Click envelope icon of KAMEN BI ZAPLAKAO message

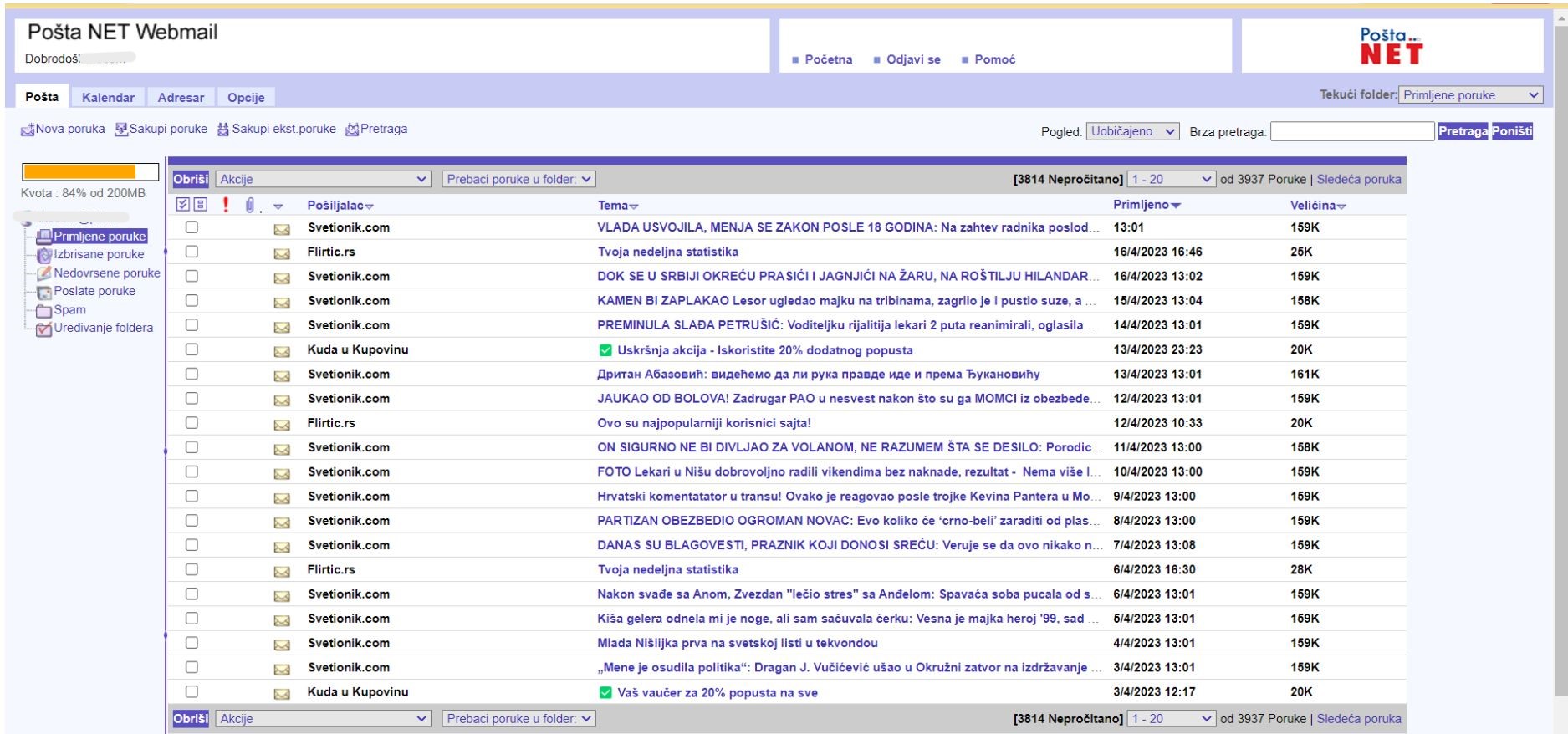[x=282, y=303]
